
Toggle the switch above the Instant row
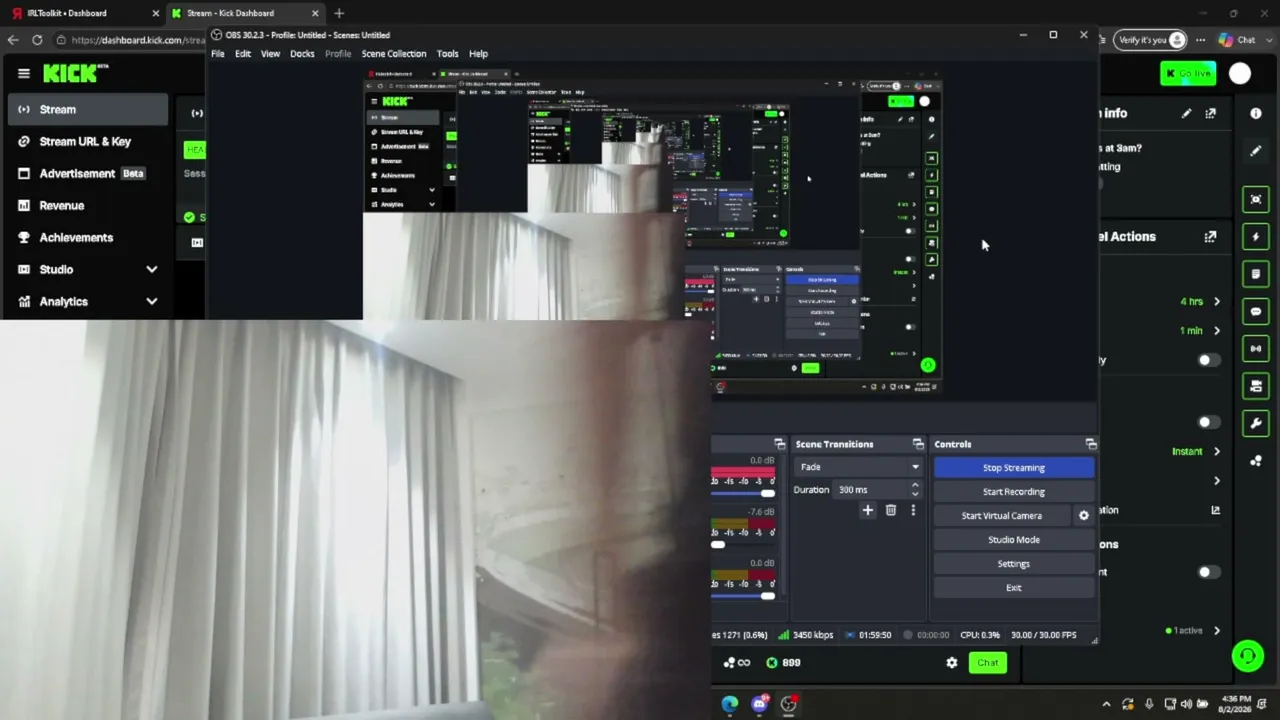pos(1208,422)
